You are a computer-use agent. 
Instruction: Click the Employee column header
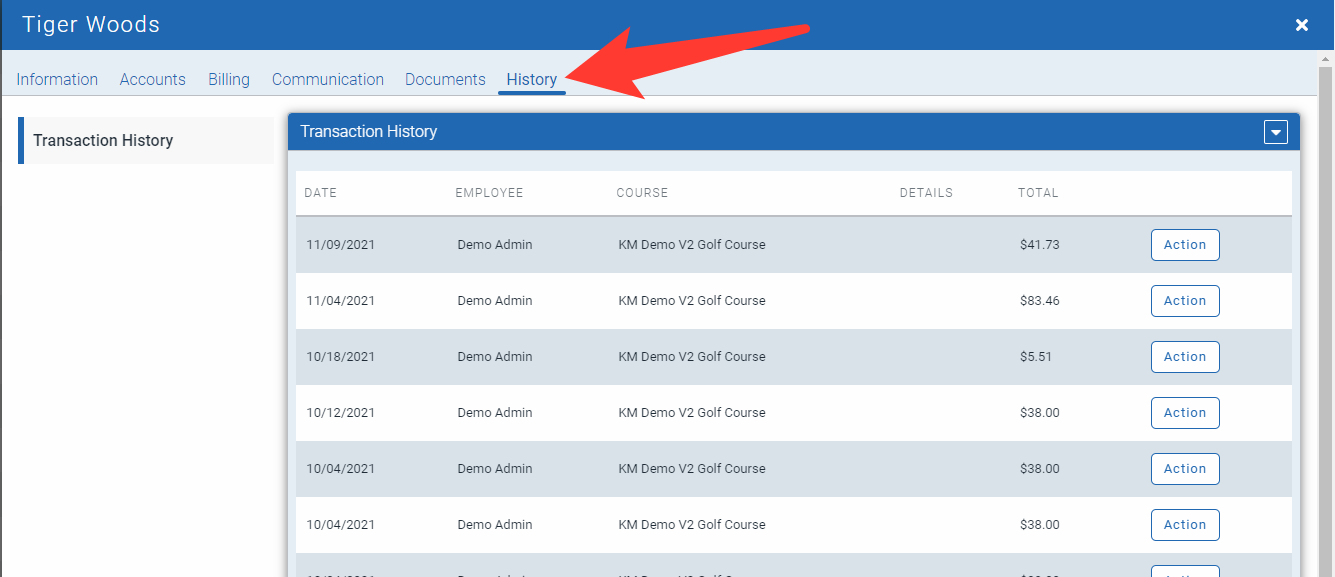(x=489, y=193)
